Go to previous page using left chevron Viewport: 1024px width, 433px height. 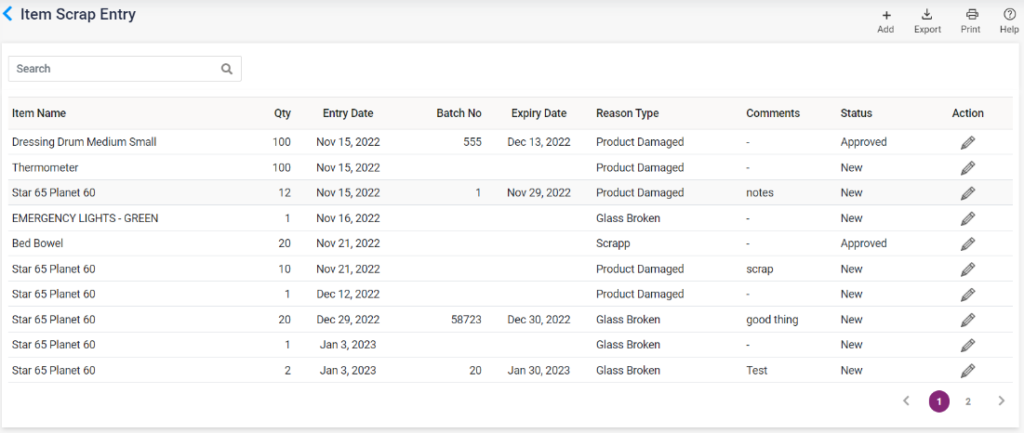click(906, 401)
